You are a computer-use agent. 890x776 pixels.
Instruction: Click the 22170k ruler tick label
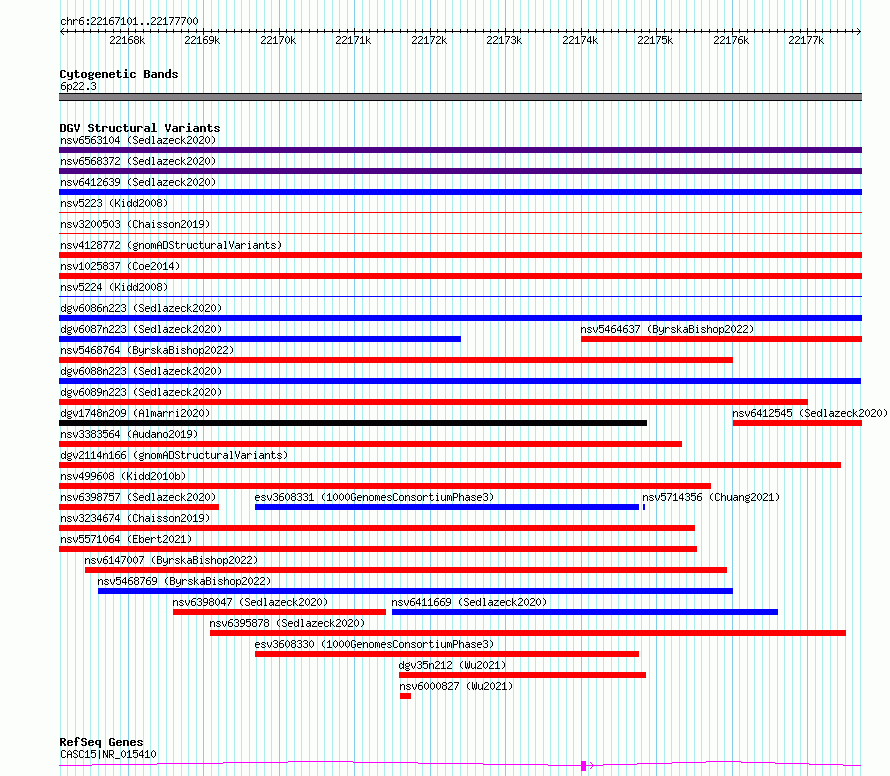[278, 40]
